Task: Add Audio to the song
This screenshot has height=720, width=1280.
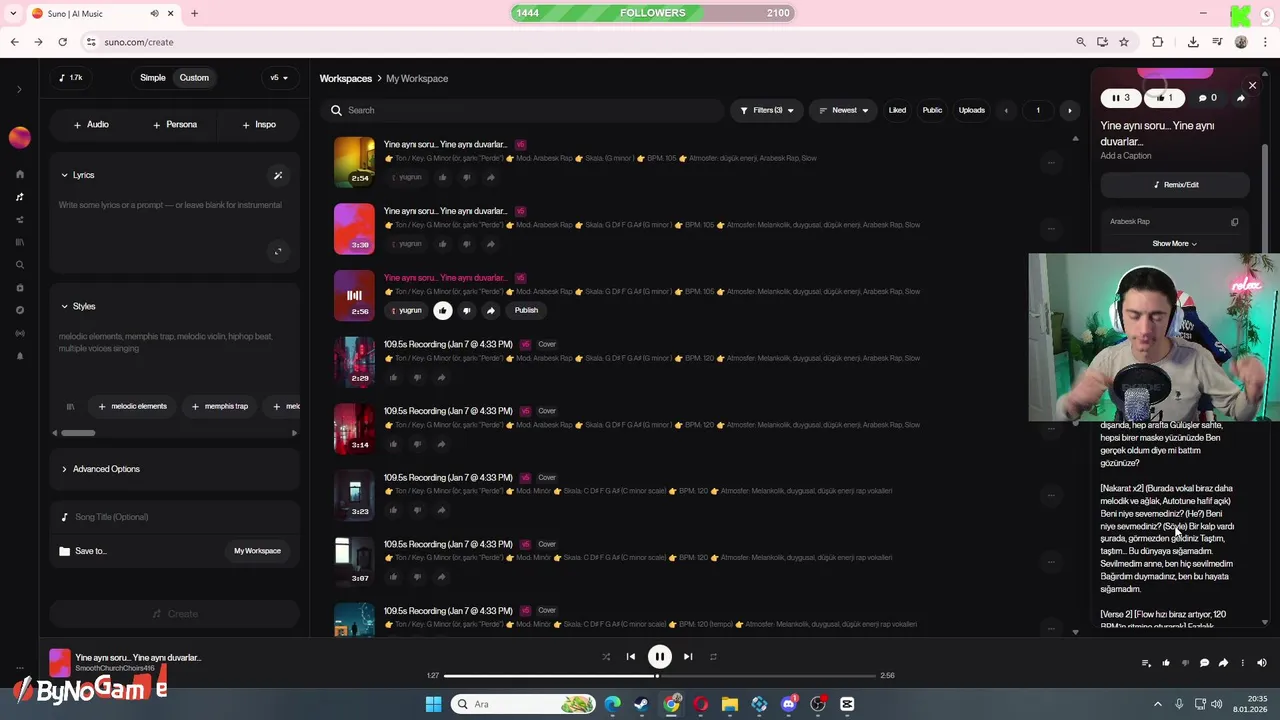Action: point(91,125)
